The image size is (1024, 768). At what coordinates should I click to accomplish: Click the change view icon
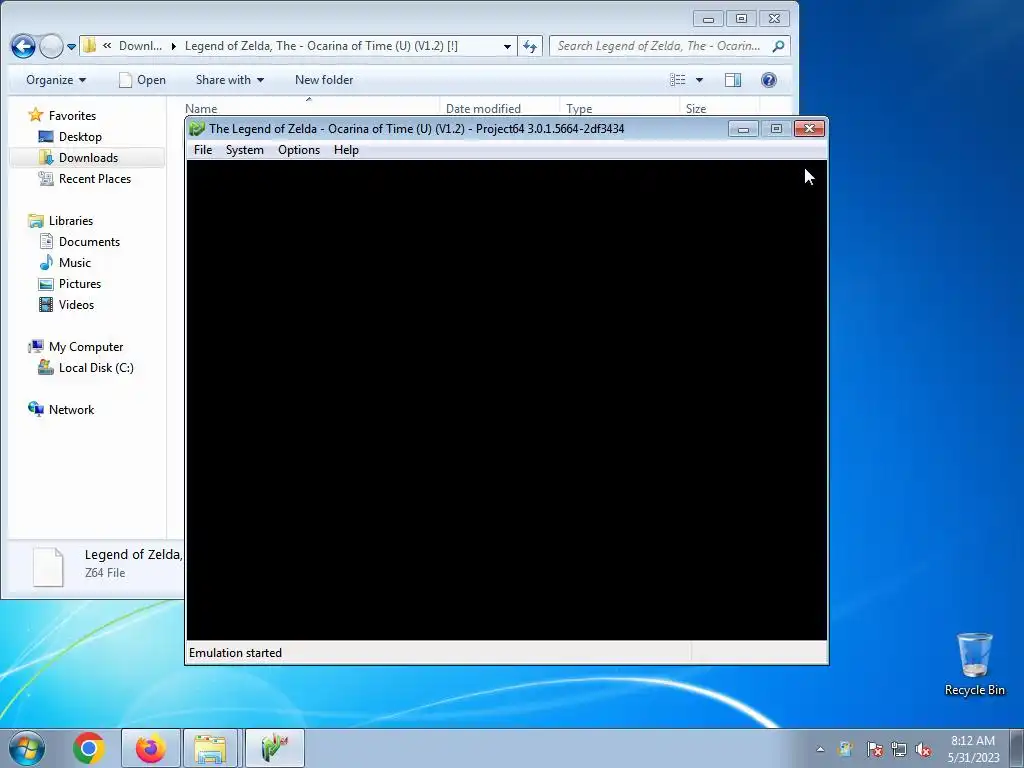678,80
